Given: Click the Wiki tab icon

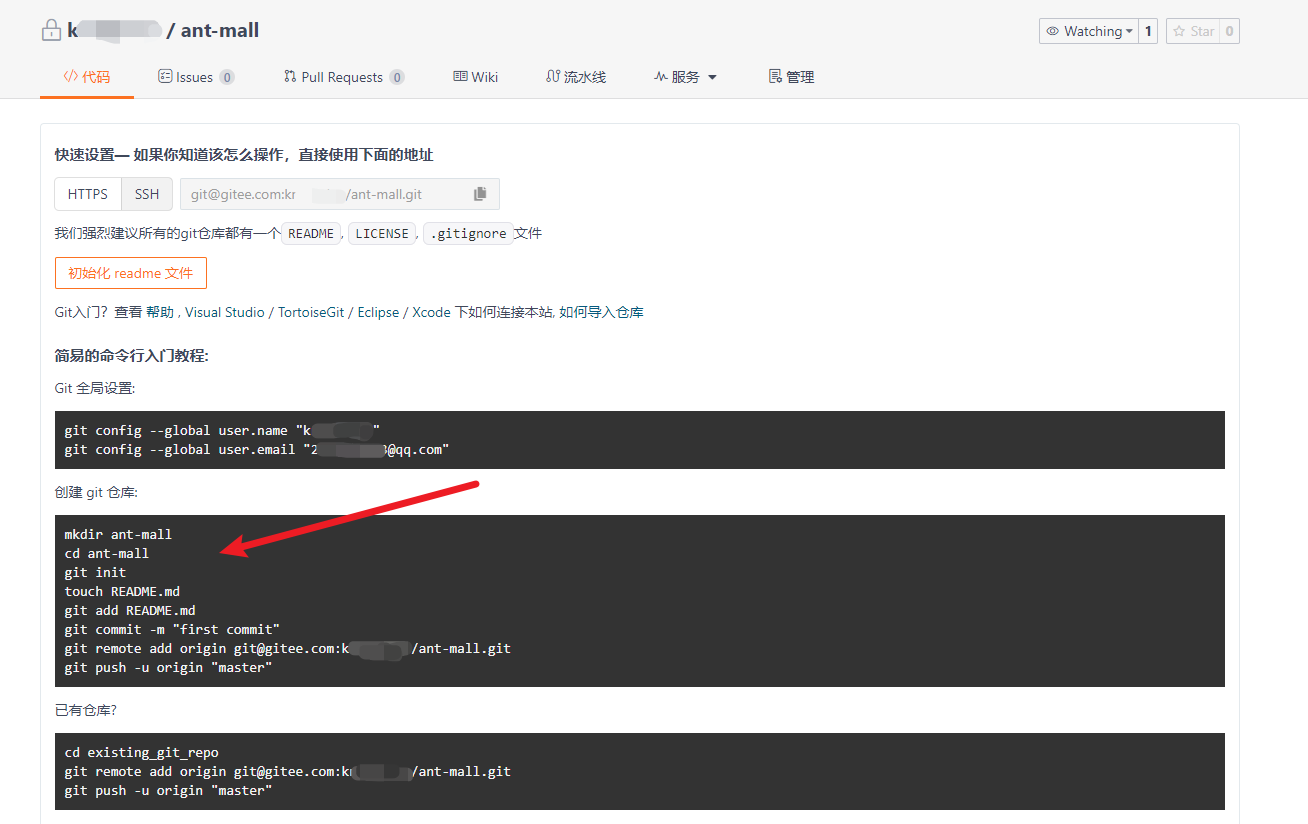Looking at the screenshot, I should (x=460, y=76).
